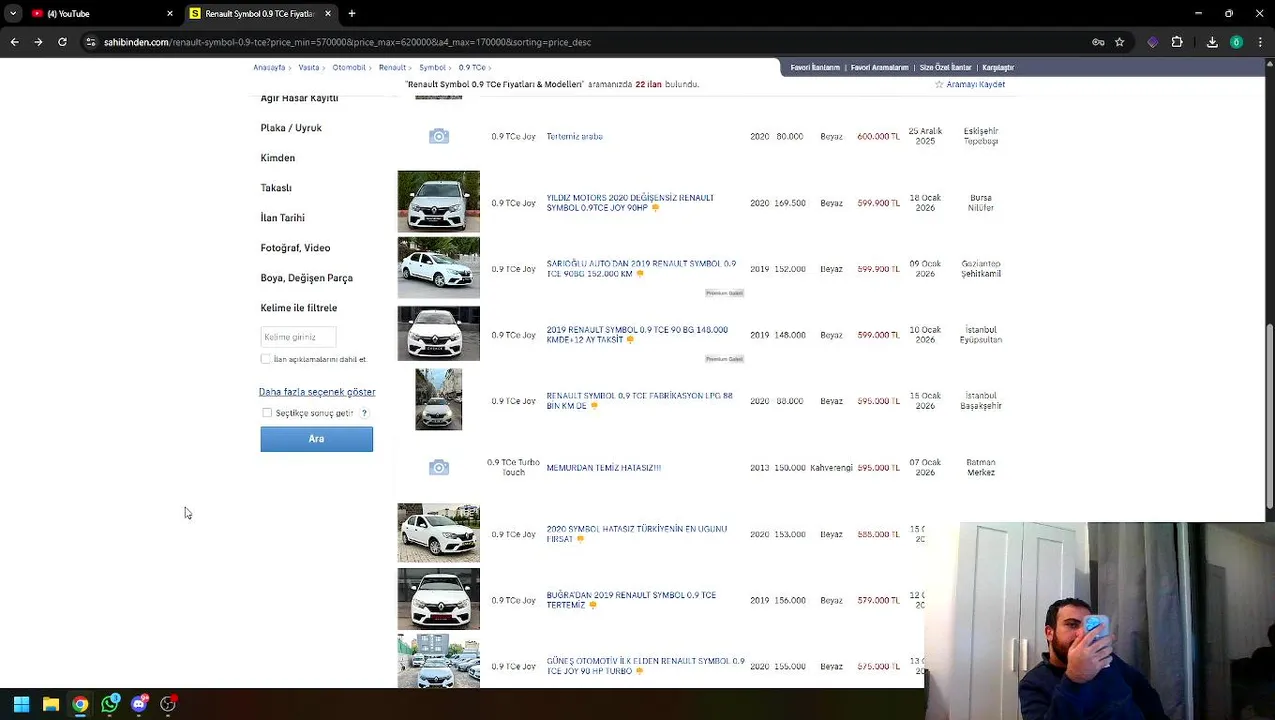
Task: Go to Otomobil breadcrumb
Action: tap(349, 67)
